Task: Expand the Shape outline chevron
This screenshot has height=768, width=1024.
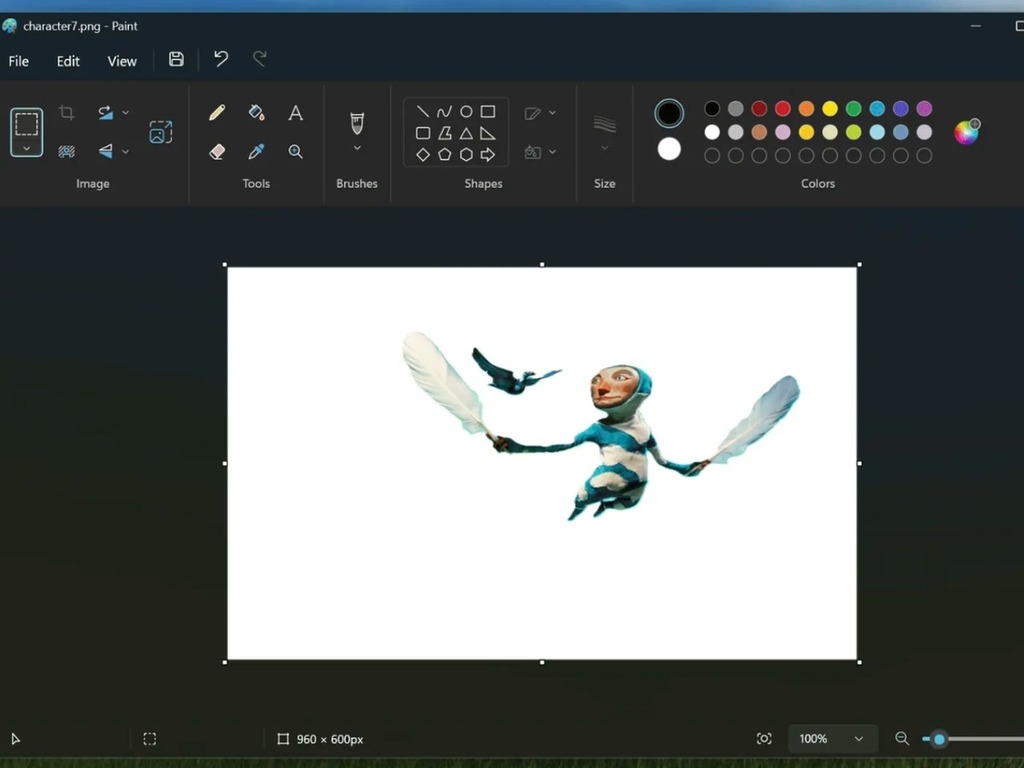Action: pyautogui.click(x=552, y=113)
